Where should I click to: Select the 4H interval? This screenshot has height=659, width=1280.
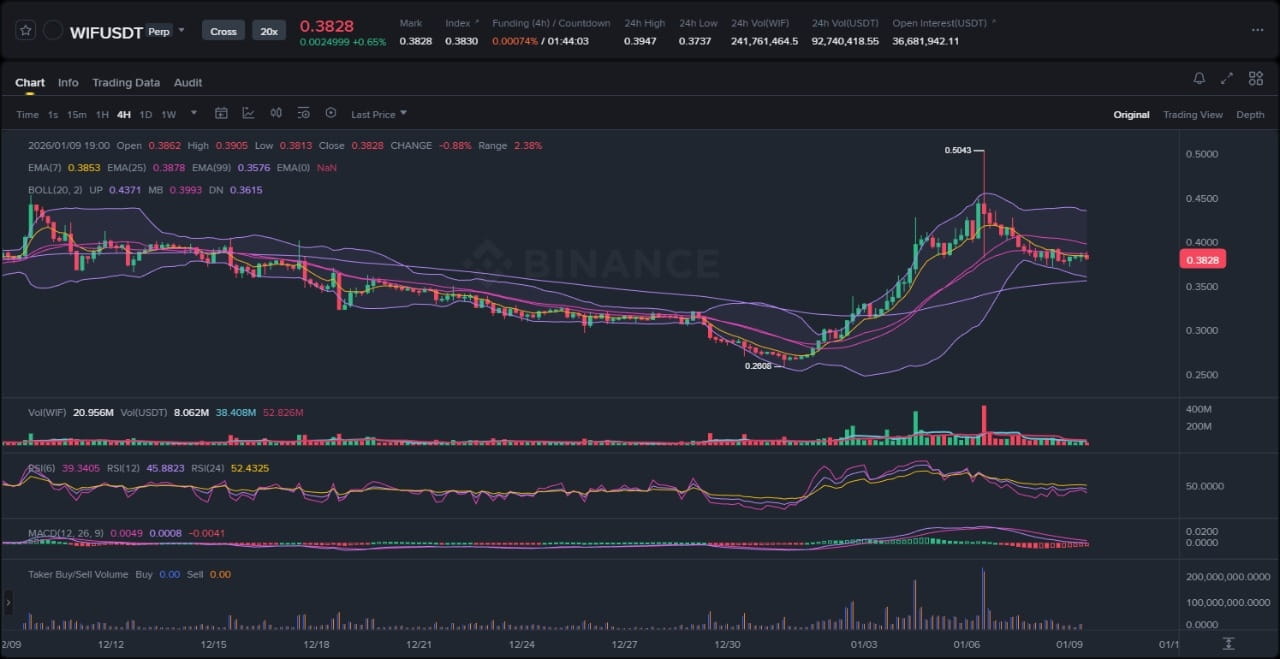click(x=124, y=114)
